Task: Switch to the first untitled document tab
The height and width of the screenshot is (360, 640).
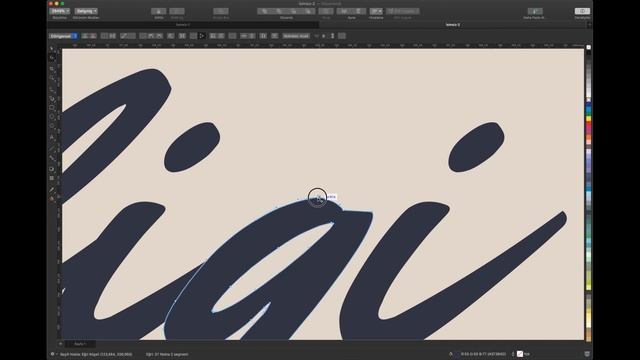Action: coord(183,25)
